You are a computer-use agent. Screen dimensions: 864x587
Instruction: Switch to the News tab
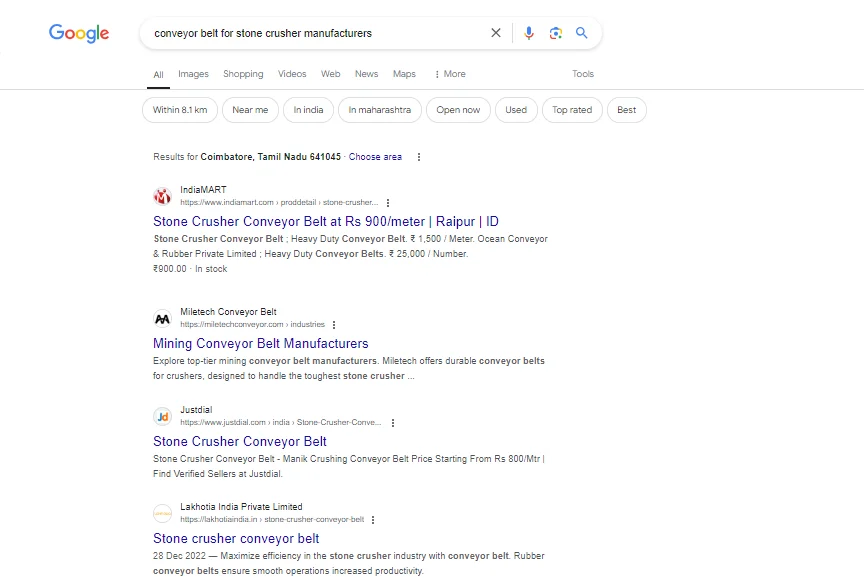366,74
